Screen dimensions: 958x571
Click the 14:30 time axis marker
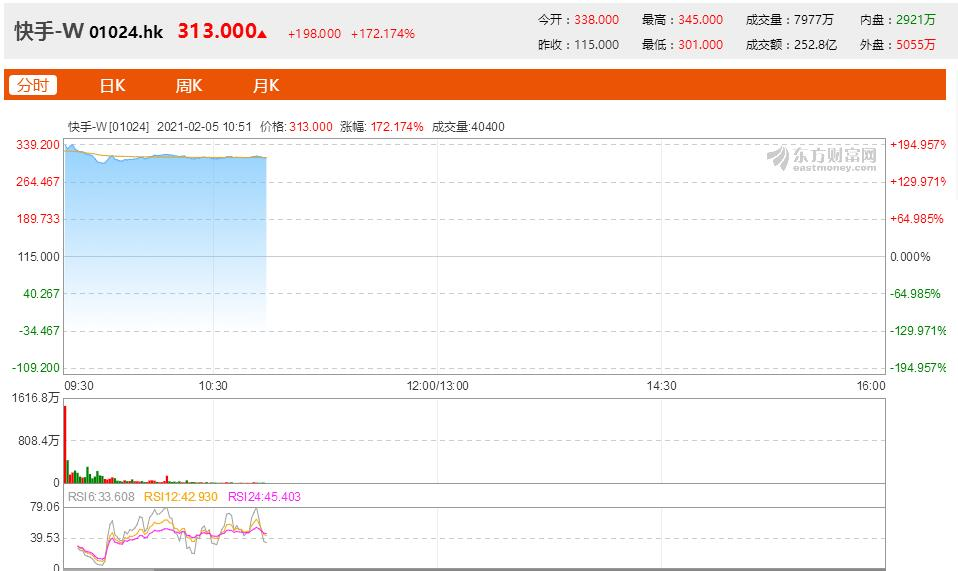[661, 386]
